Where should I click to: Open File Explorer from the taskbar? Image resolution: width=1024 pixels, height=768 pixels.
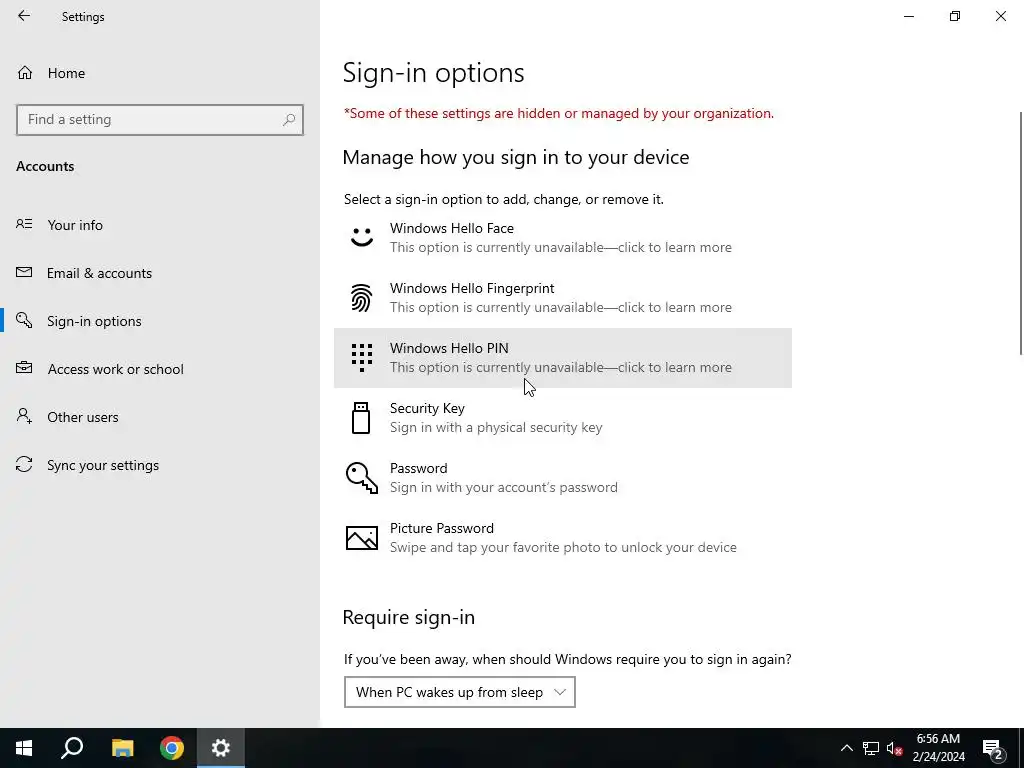(x=122, y=748)
